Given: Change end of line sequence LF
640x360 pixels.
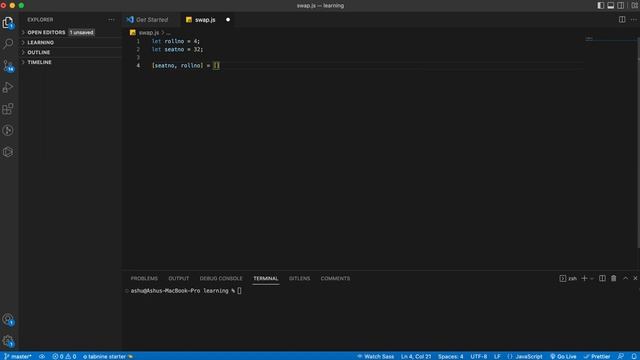Looking at the screenshot, I should 497,356.
